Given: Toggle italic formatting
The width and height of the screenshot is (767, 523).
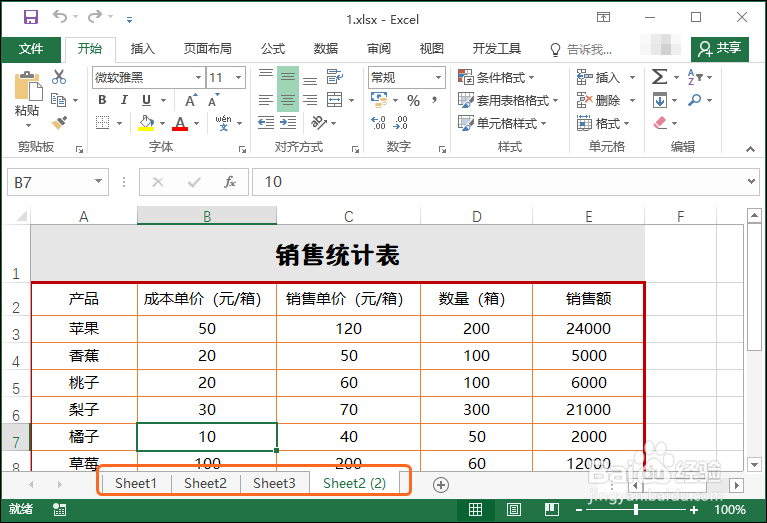Looking at the screenshot, I should click(124, 100).
